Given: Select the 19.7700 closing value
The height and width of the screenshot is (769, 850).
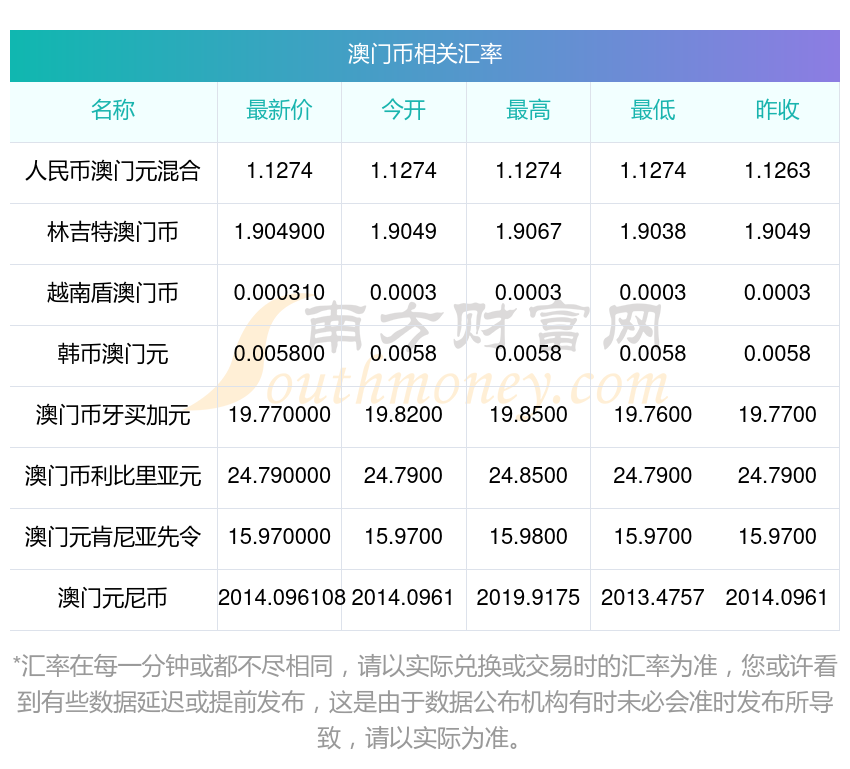Looking at the screenshot, I should (x=777, y=415).
